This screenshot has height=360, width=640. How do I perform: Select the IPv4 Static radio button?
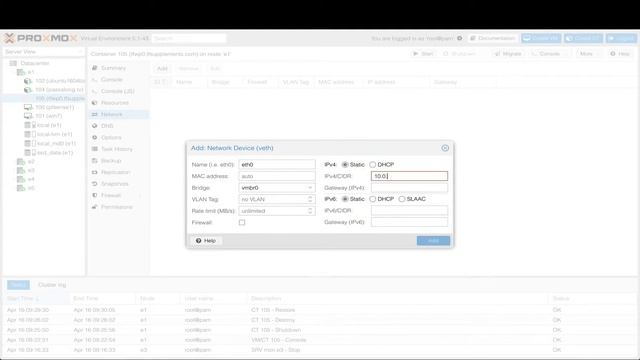point(345,164)
